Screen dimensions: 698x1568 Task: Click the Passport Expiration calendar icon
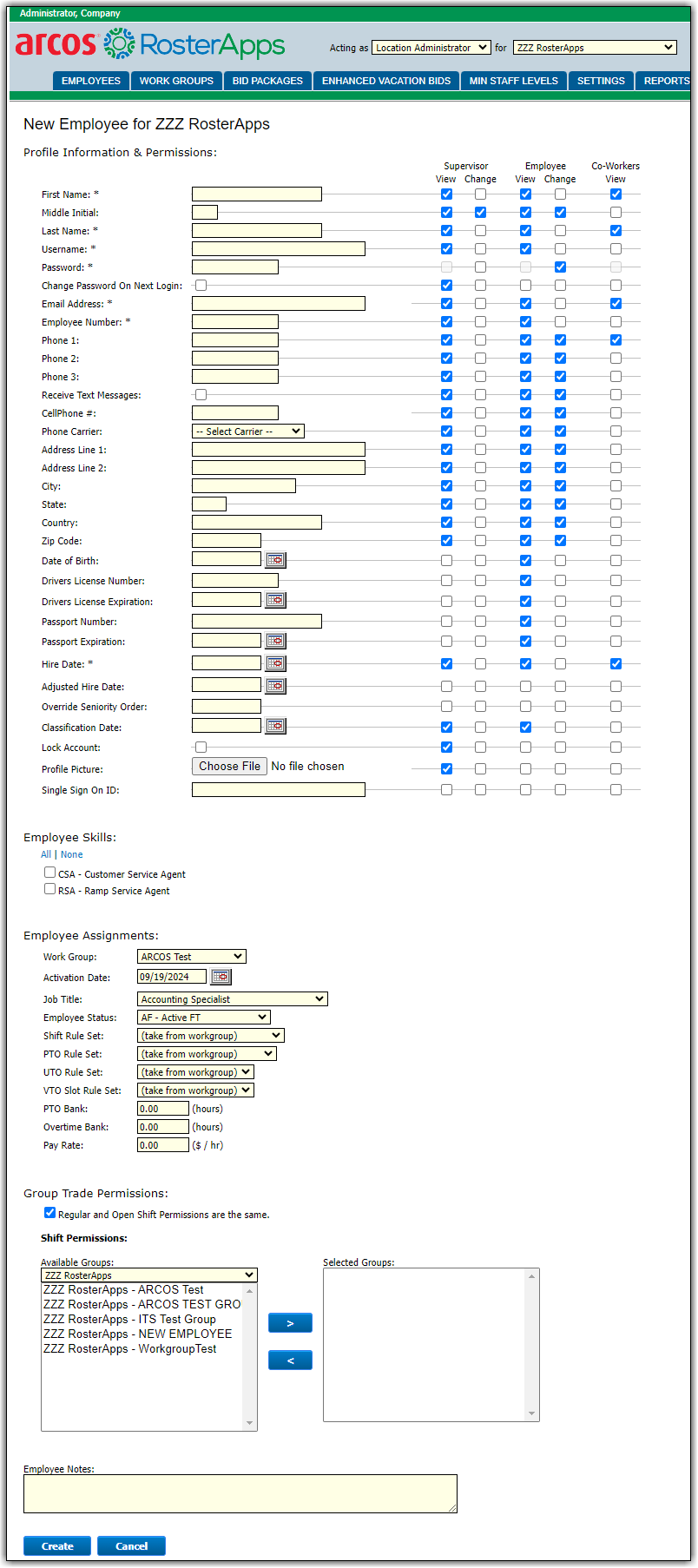pos(275,641)
